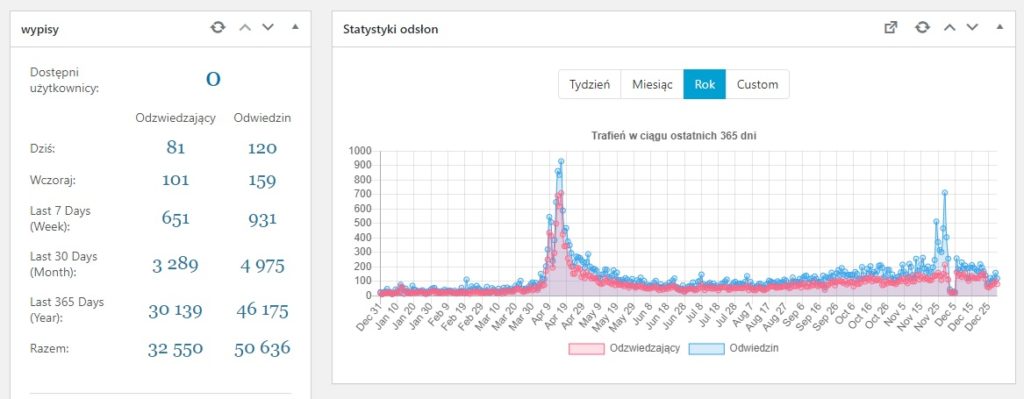Open Last 365 Days visitors 30 139
This screenshot has width=1024, height=399.
[176, 310]
